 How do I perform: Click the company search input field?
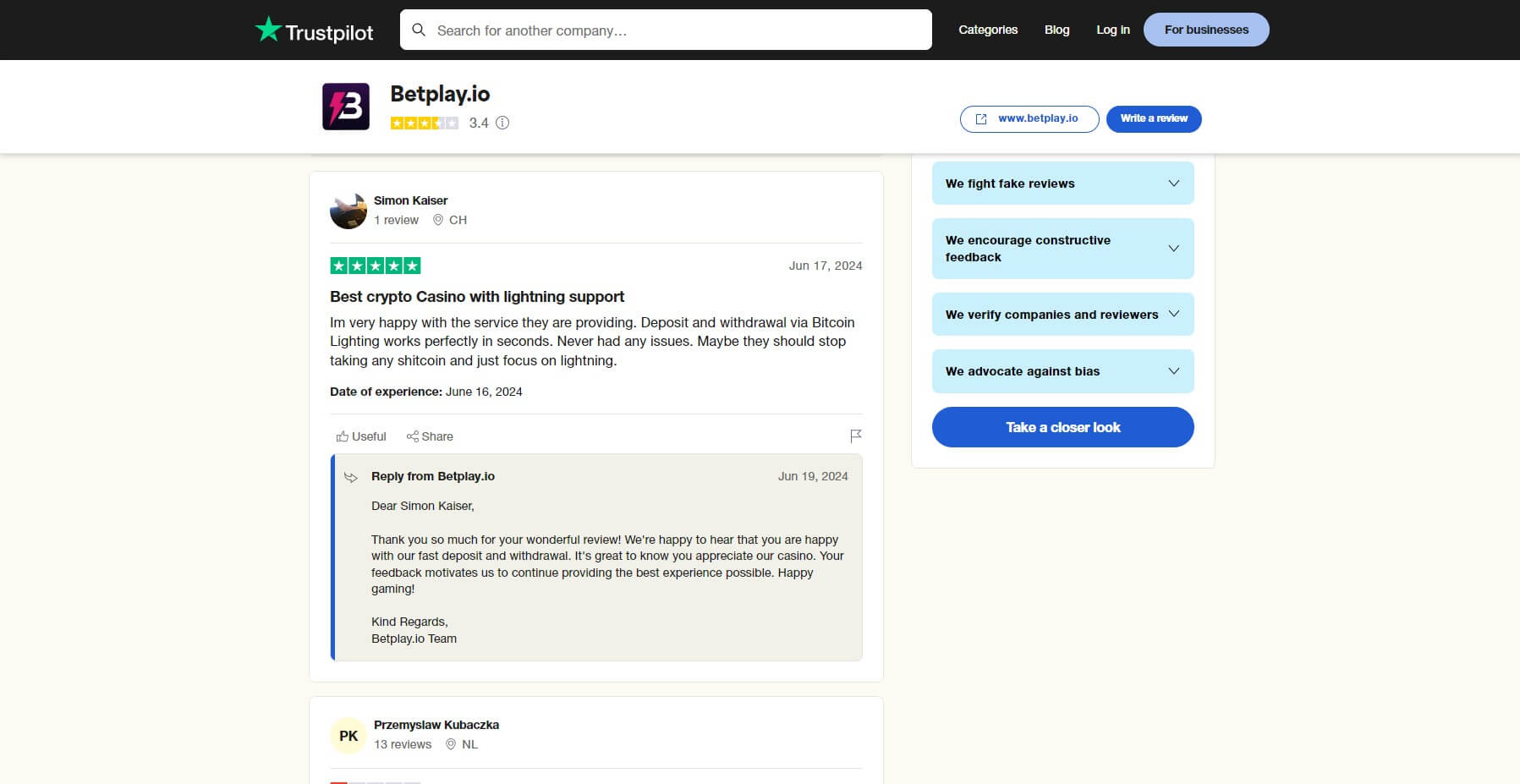666,30
